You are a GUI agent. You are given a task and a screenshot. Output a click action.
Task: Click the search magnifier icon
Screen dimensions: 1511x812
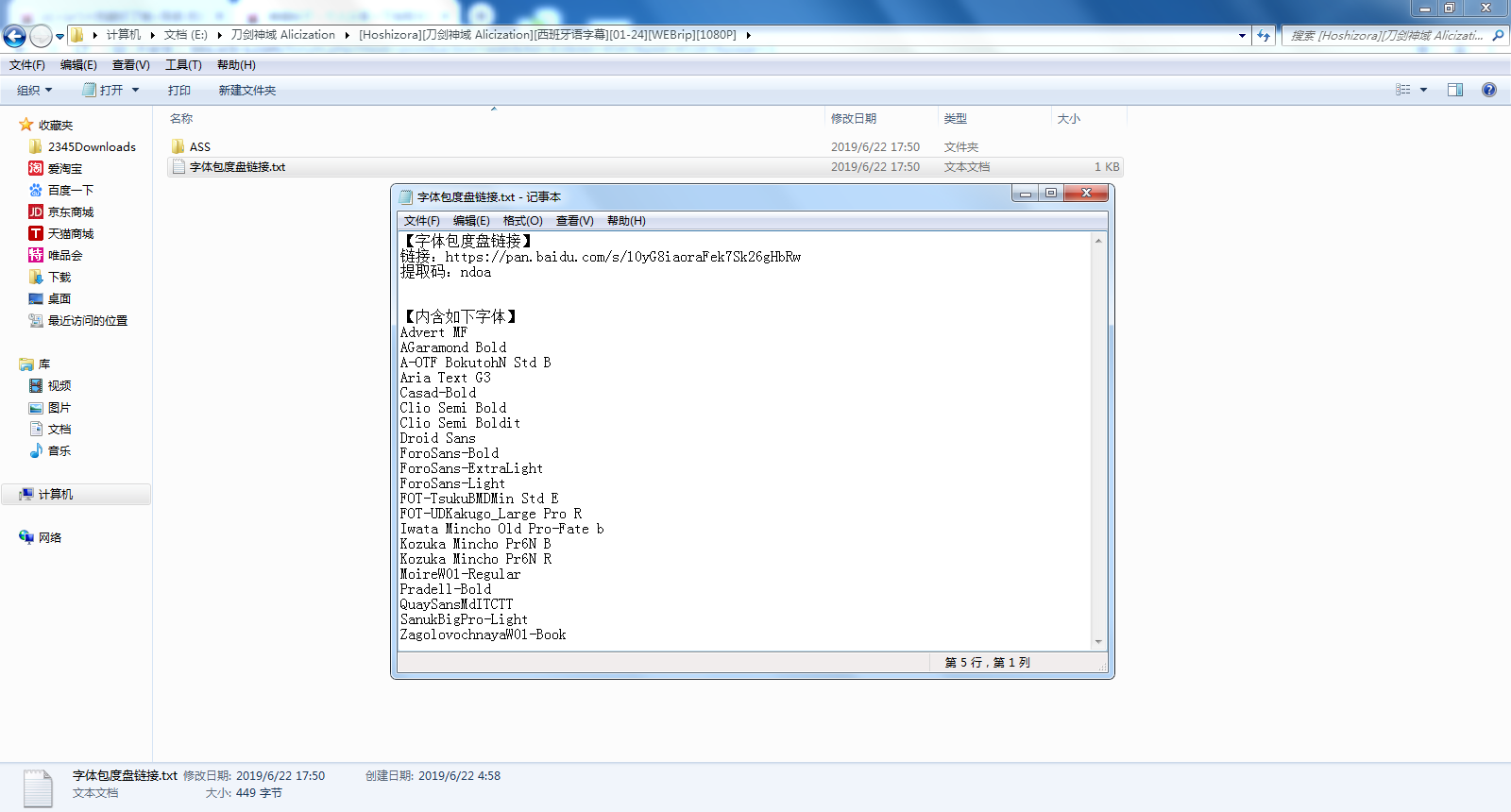(x=1497, y=36)
